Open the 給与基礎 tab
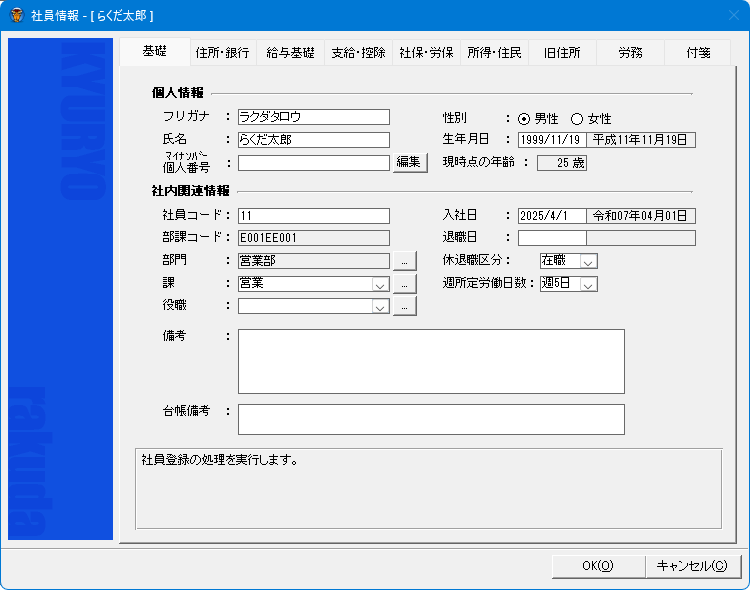This screenshot has width=750, height=590. tap(290, 53)
